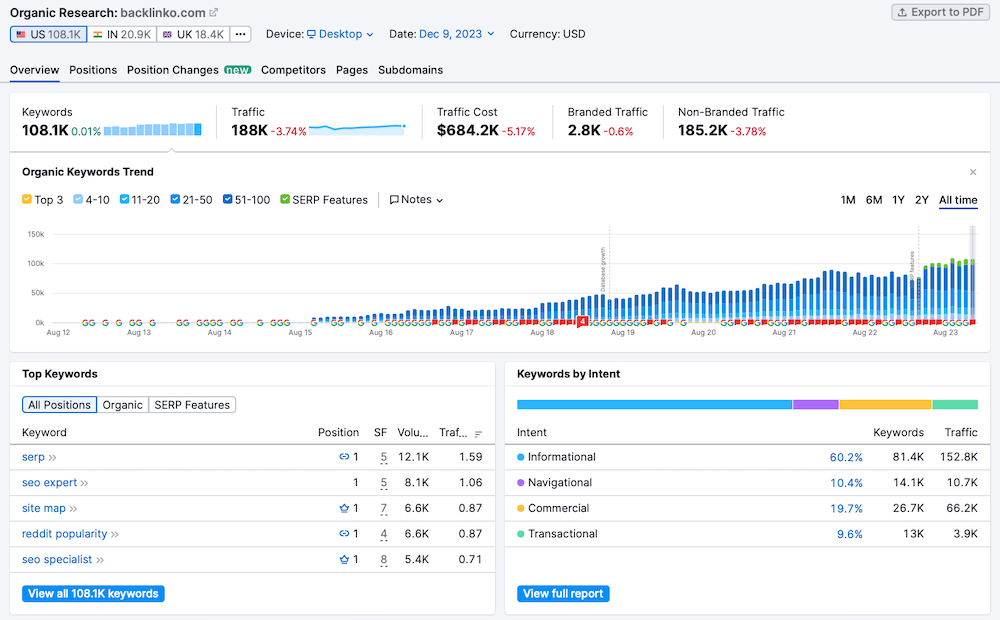Image resolution: width=1000 pixels, height=620 pixels.
Task: Click the crown icon in site map row
Action: tap(344, 509)
